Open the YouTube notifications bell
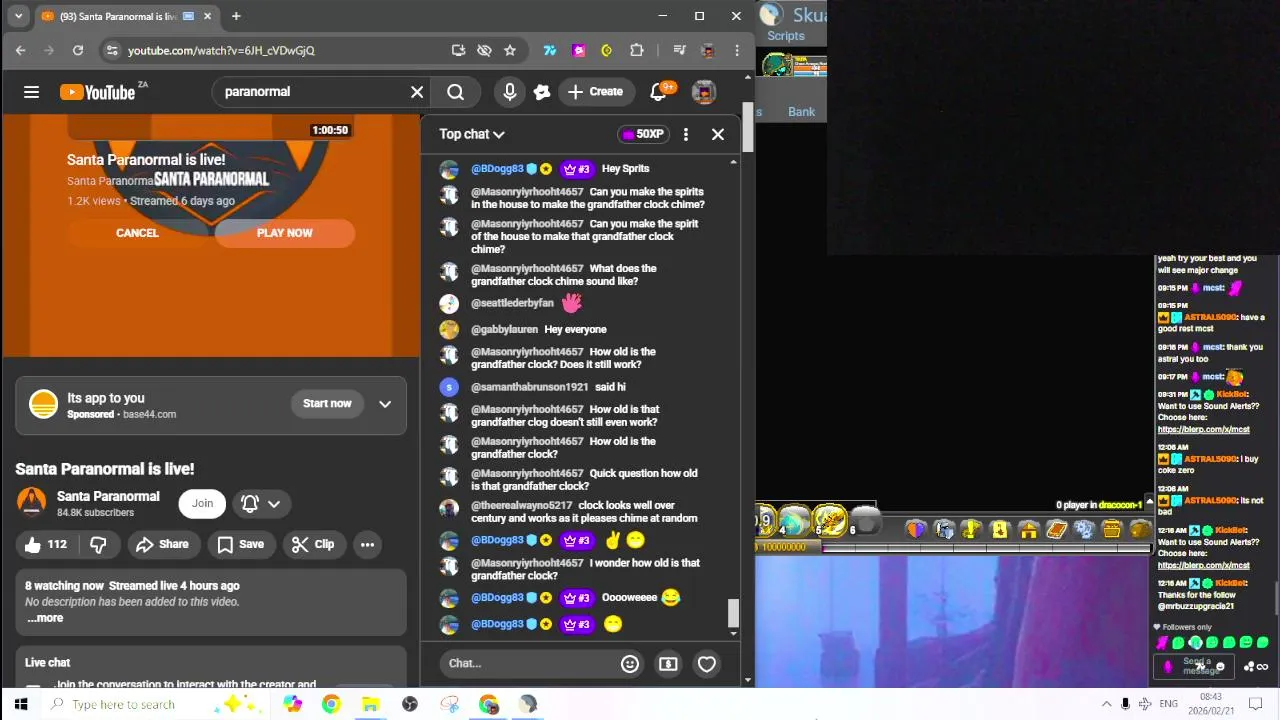This screenshot has width=1280, height=720. (x=658, y=92)
